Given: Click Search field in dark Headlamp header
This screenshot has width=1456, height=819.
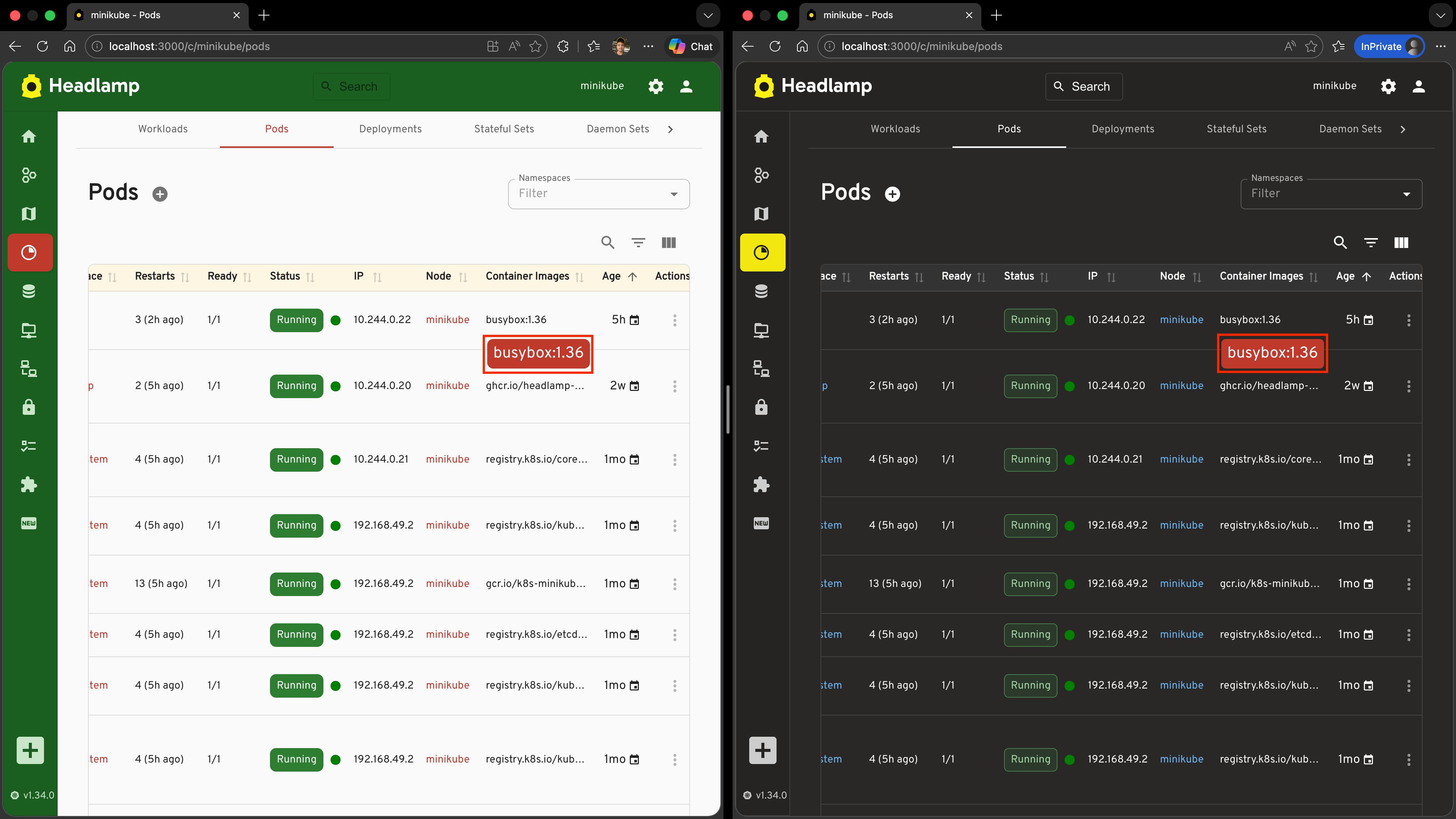Looking at the screenshot, I should point(1084,86).
